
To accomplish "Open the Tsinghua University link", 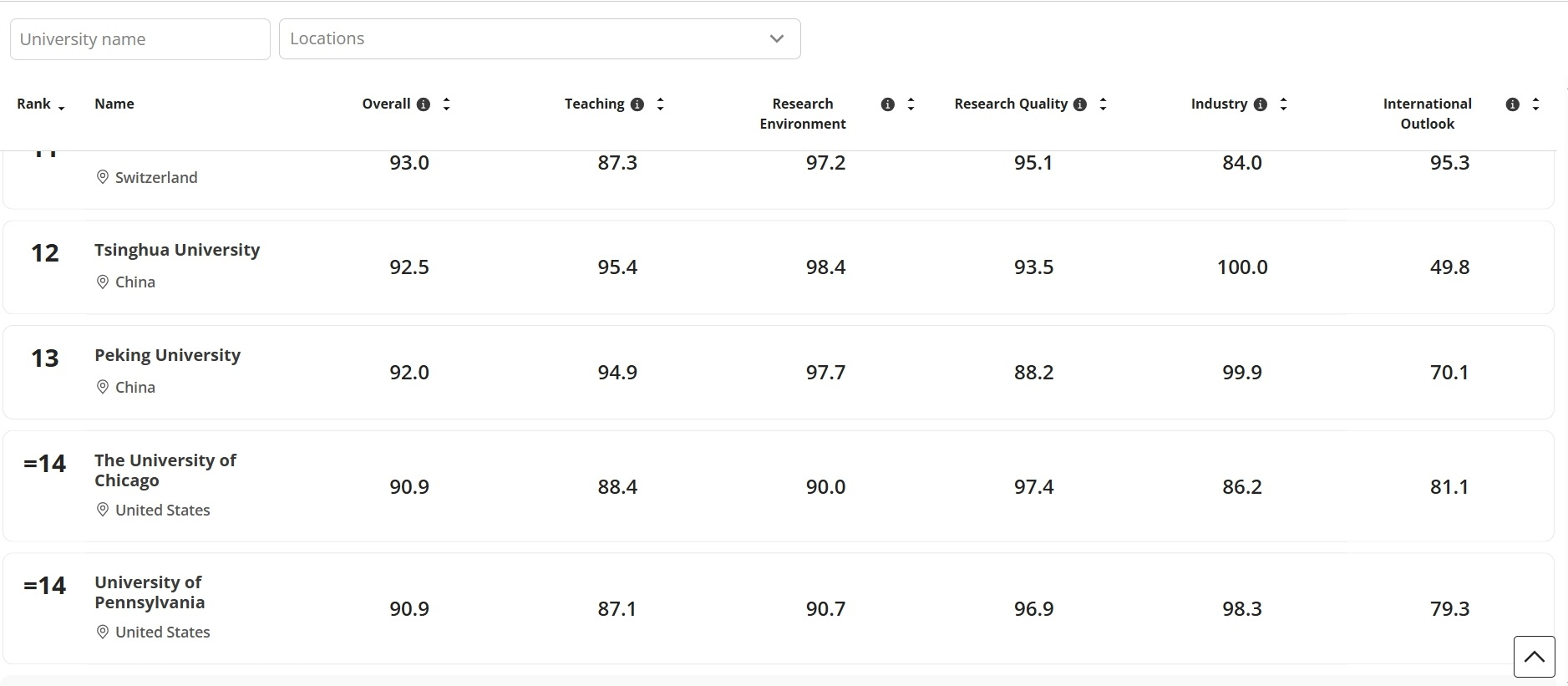I will point(177,250).
